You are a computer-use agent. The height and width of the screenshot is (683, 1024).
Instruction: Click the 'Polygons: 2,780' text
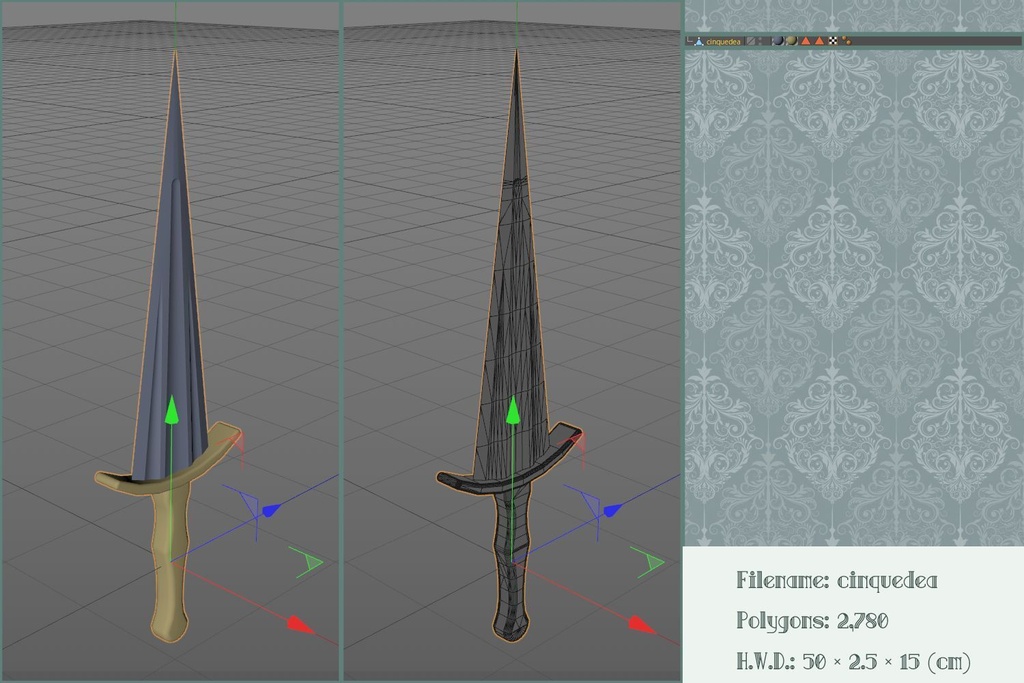point(812,620)
